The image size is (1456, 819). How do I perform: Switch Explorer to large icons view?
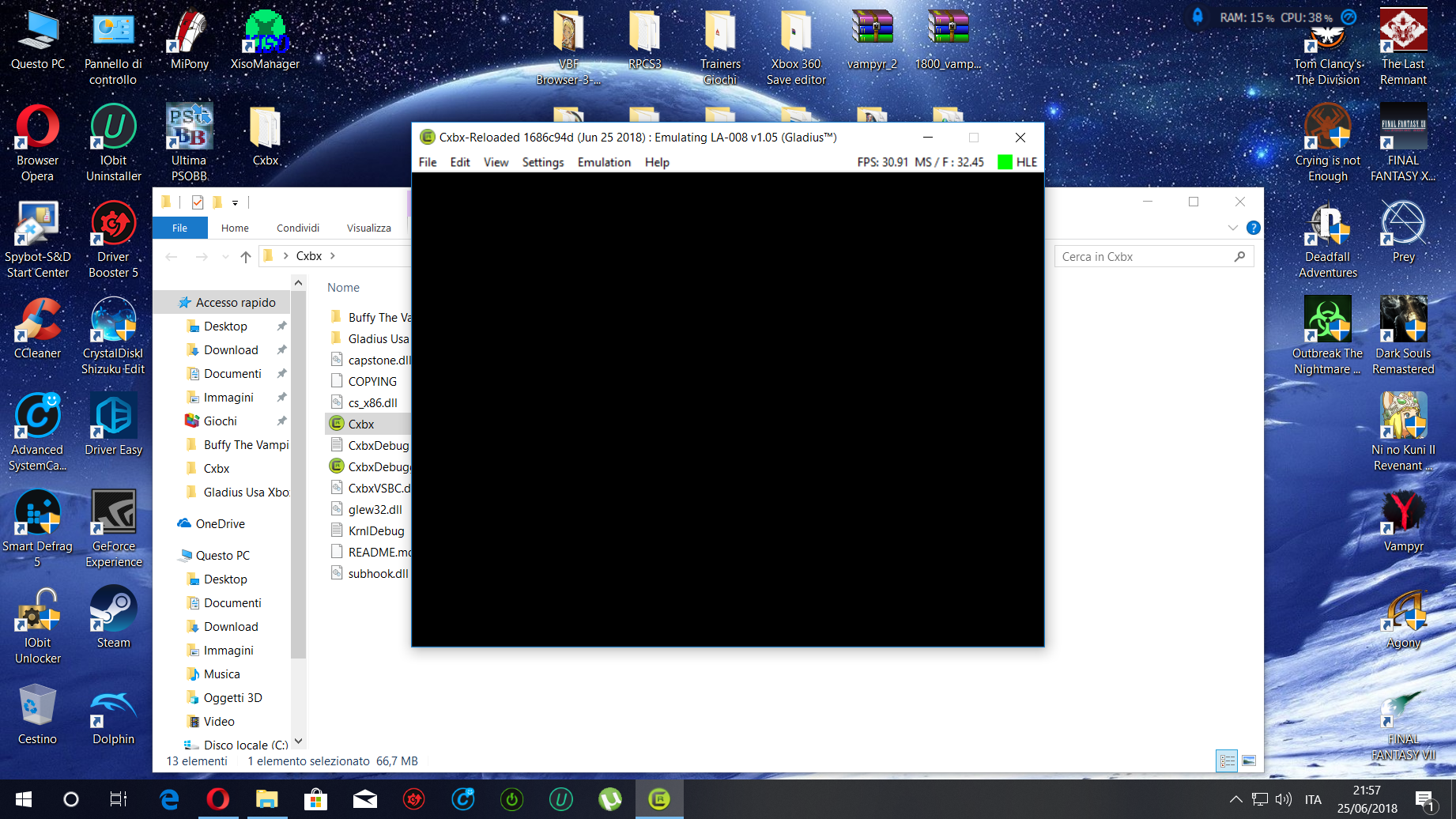coord(1249,760)
